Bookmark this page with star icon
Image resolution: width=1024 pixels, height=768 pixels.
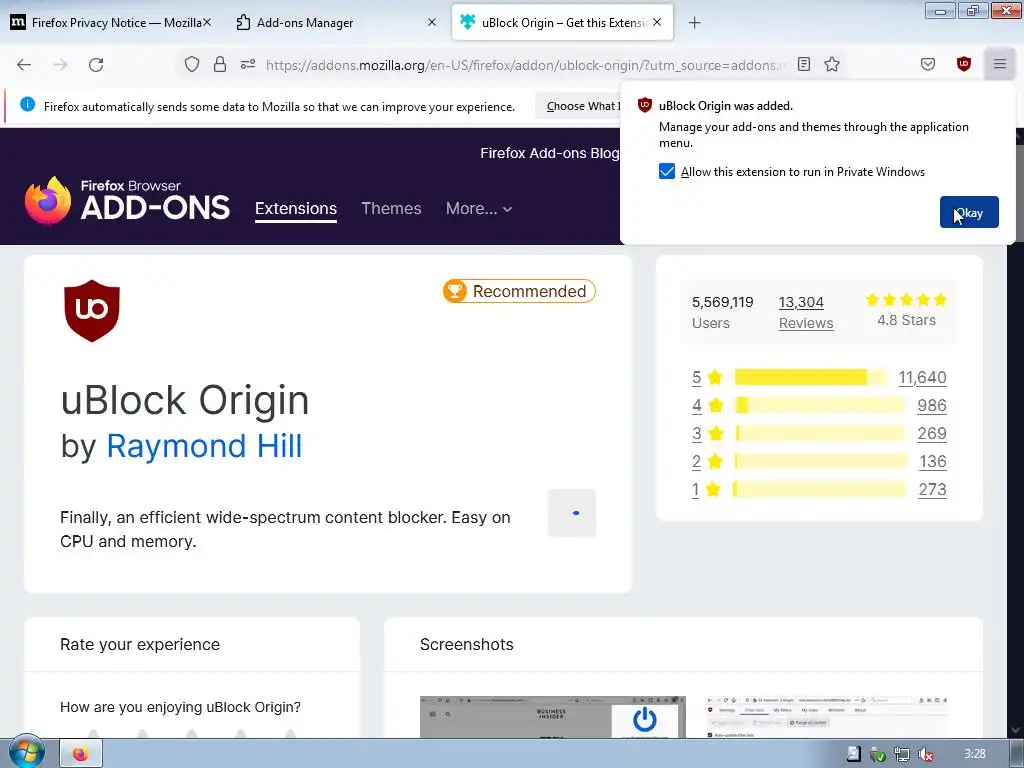click(x=831, y=64)
